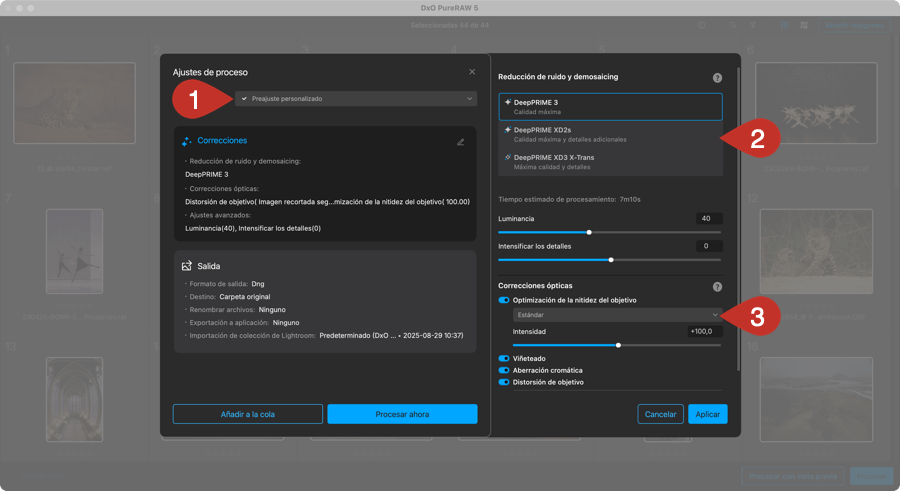Click the filter funnel icon in main toolbar
The width and height of the screenshot is (900, 491).
(752, 25)
